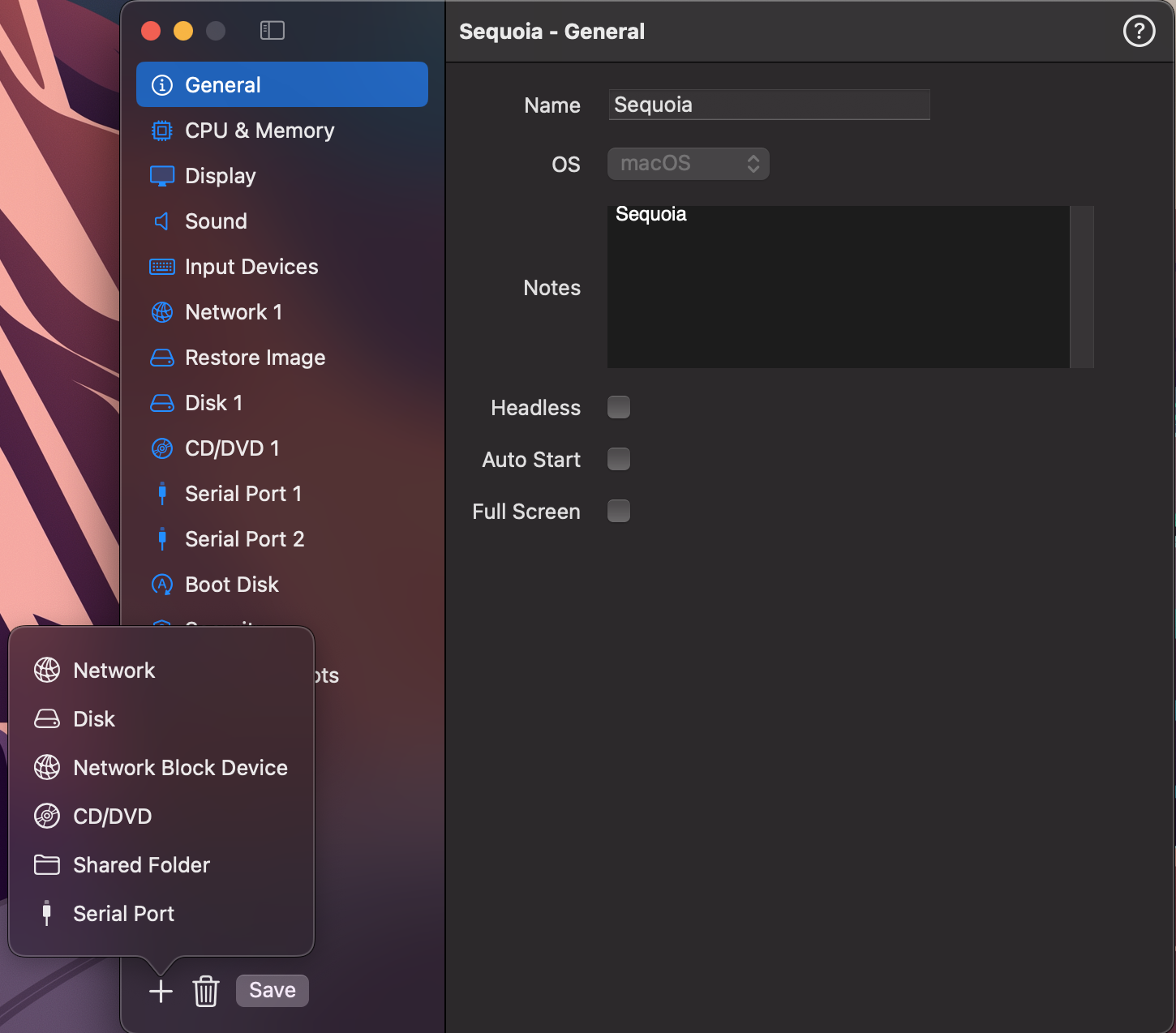Viewport: 1176px width, 1033px height.
Task: Click inside the VM Name field
Action: (769, 104)
